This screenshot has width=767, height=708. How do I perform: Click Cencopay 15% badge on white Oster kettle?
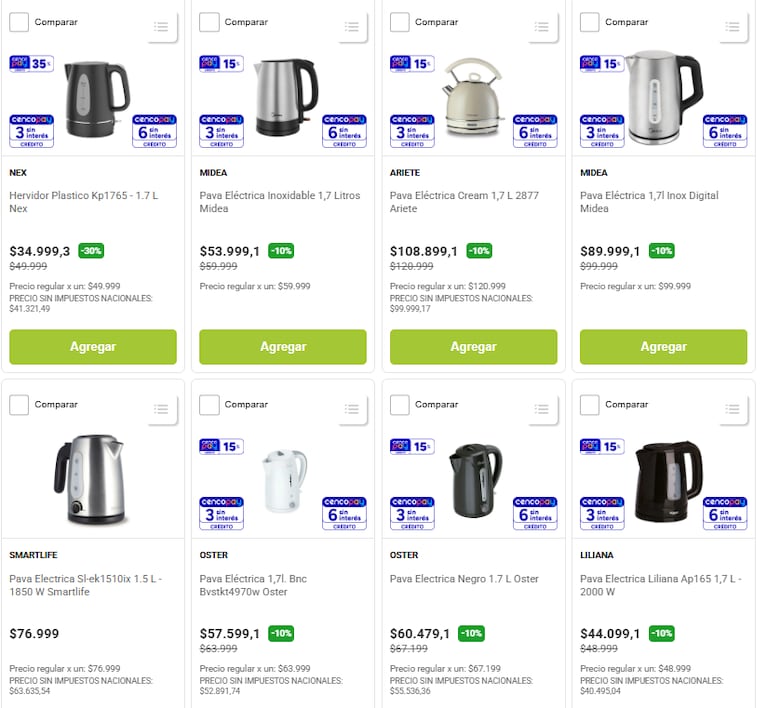(221, 447)
